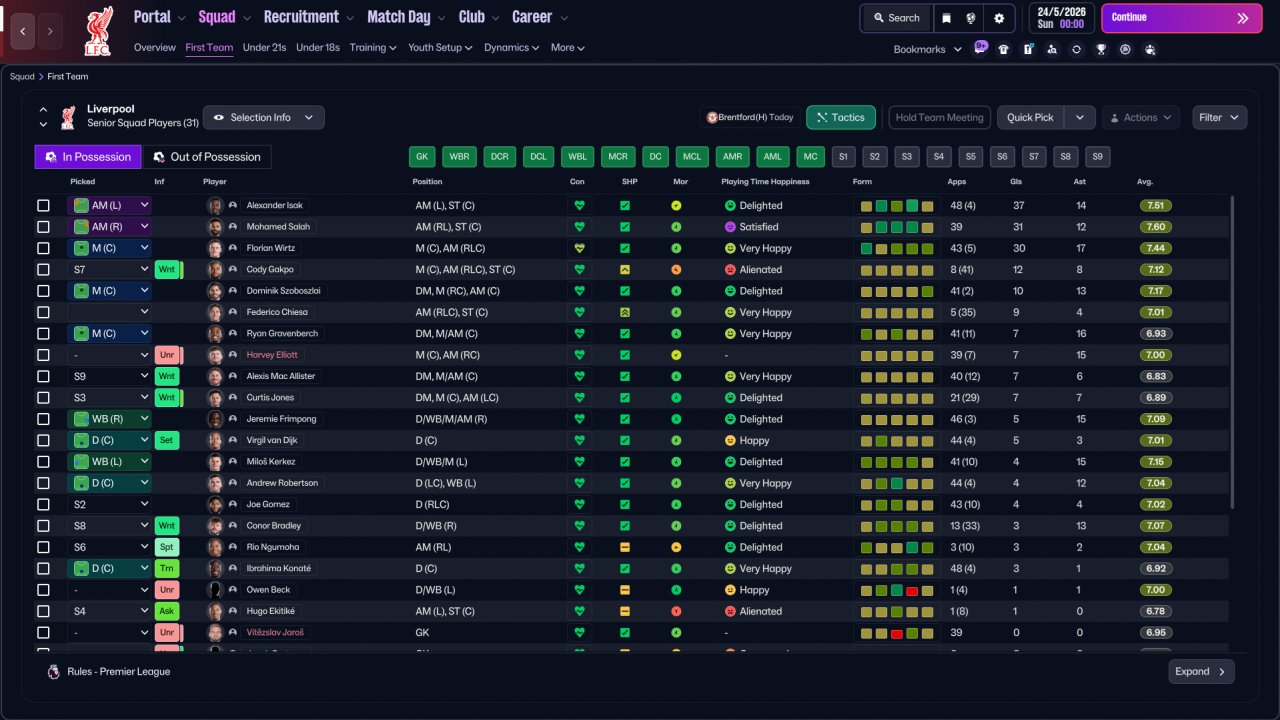
Task: Open Alexander Isak's AM (L) picked dropdown
Action: (x=109, y=205)
